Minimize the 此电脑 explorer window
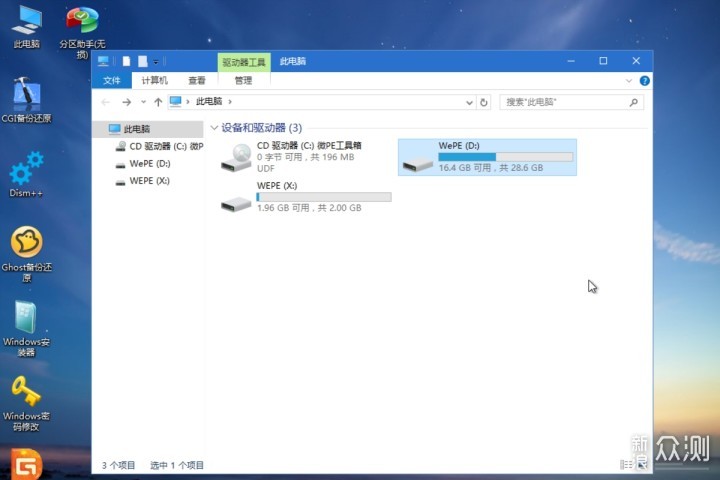This screenshot has width=720, height=480. [x=571, y=61]
